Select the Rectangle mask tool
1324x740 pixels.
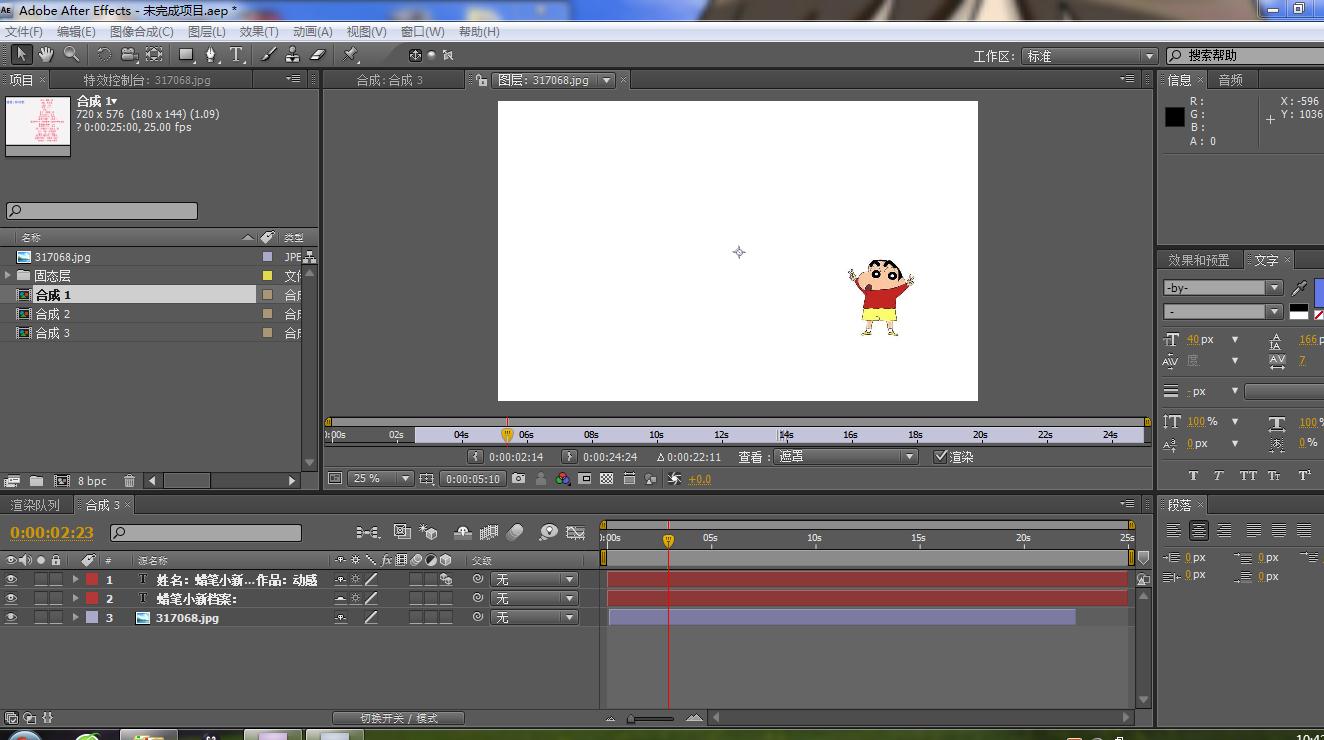187,54
